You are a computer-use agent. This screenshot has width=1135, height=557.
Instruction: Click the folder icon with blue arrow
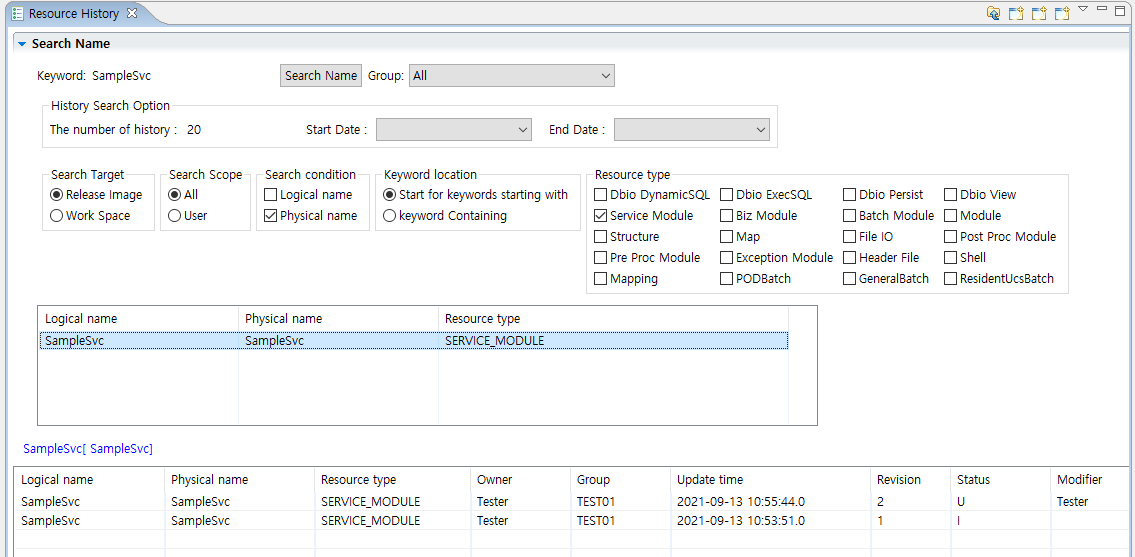click(x=993, y=13)
